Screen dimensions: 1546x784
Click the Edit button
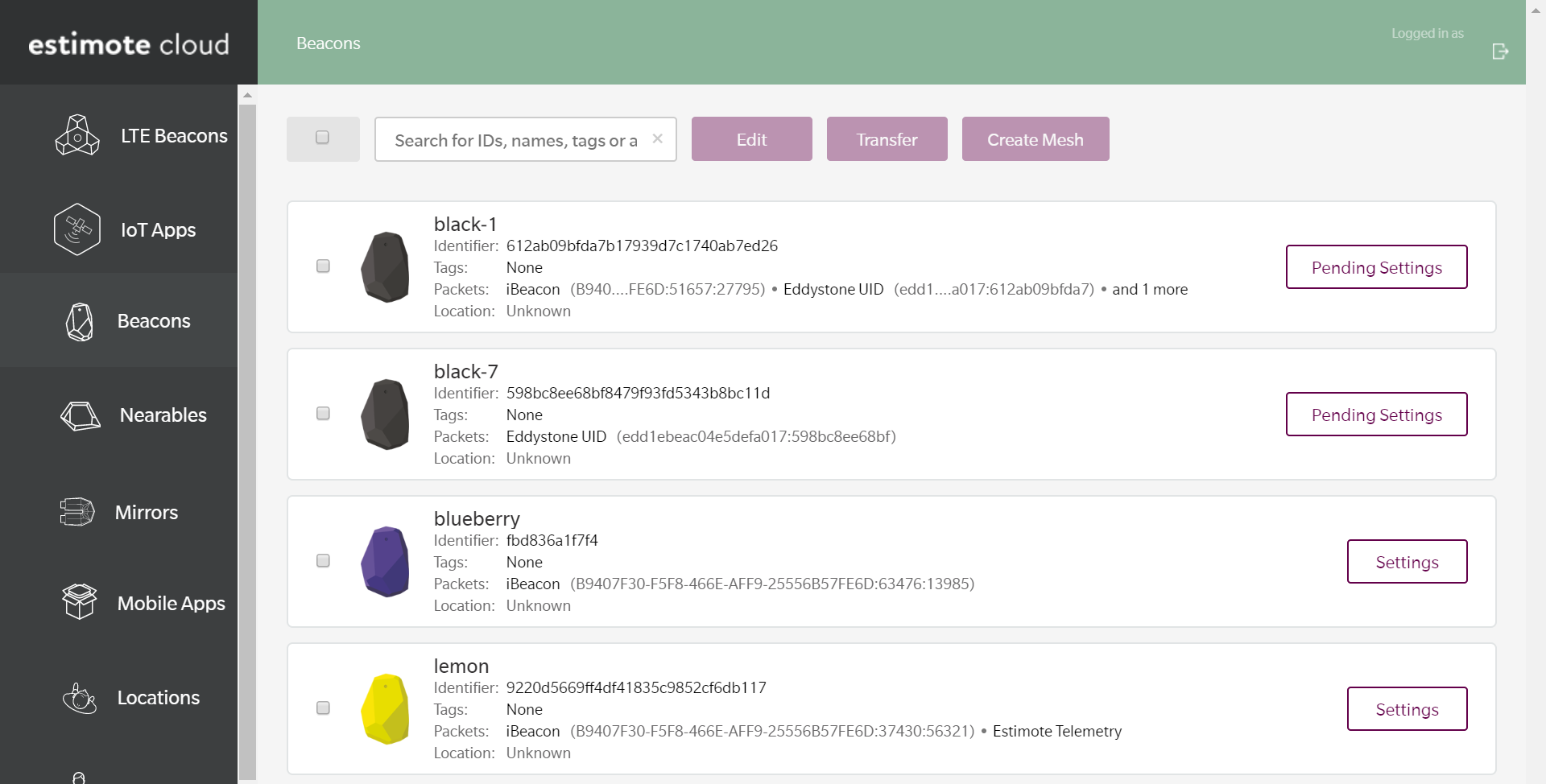click(x=752, y=139)
